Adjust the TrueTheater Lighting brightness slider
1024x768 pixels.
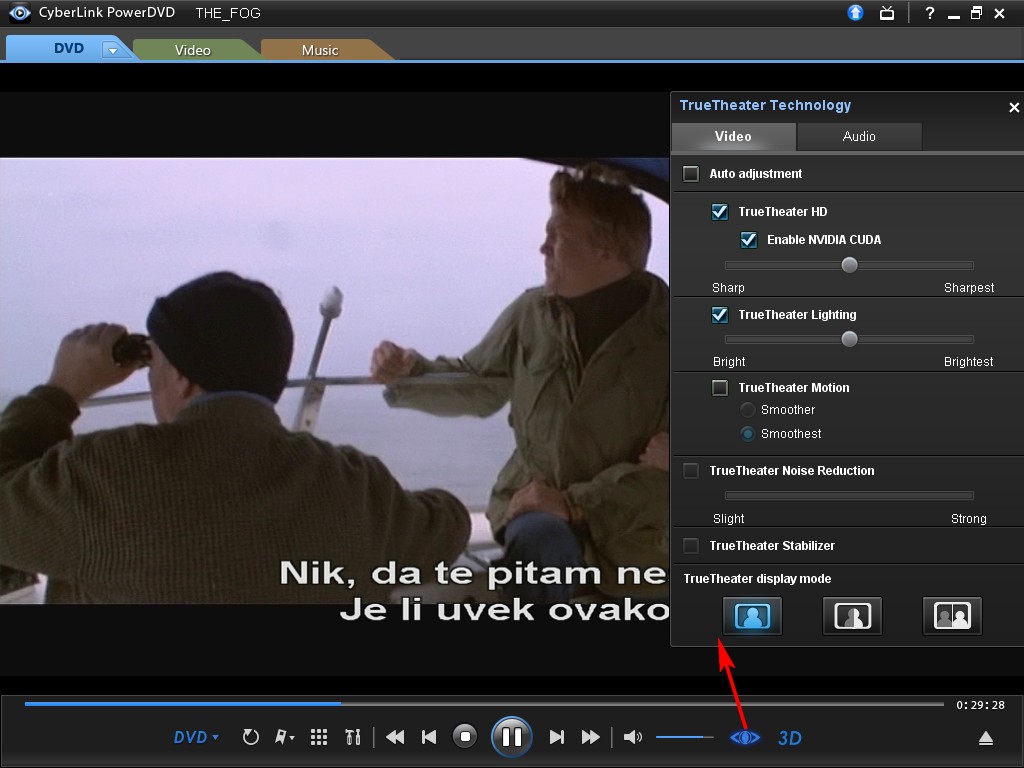(849, 339)
